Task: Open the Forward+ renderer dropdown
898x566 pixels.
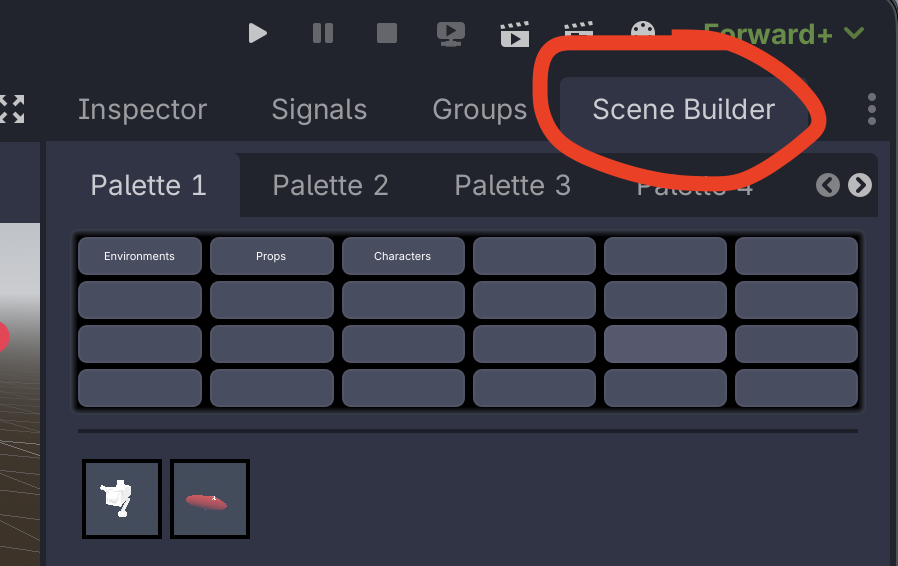Action: (784, 33)
